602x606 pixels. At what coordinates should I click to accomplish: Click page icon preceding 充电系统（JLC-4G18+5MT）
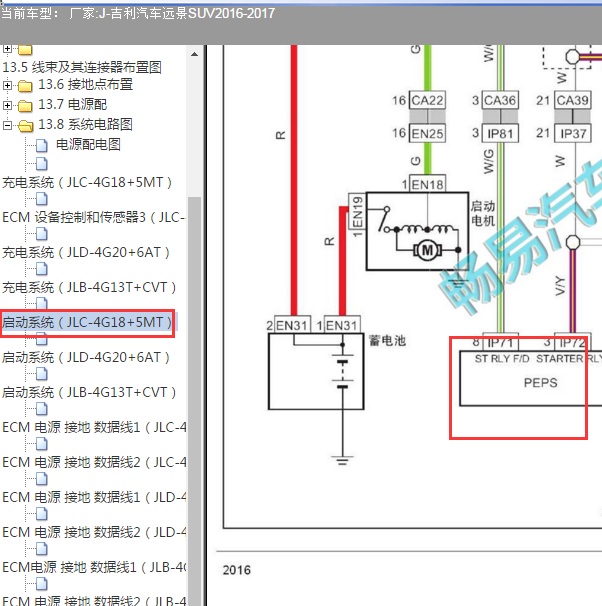tap(42, 164)
